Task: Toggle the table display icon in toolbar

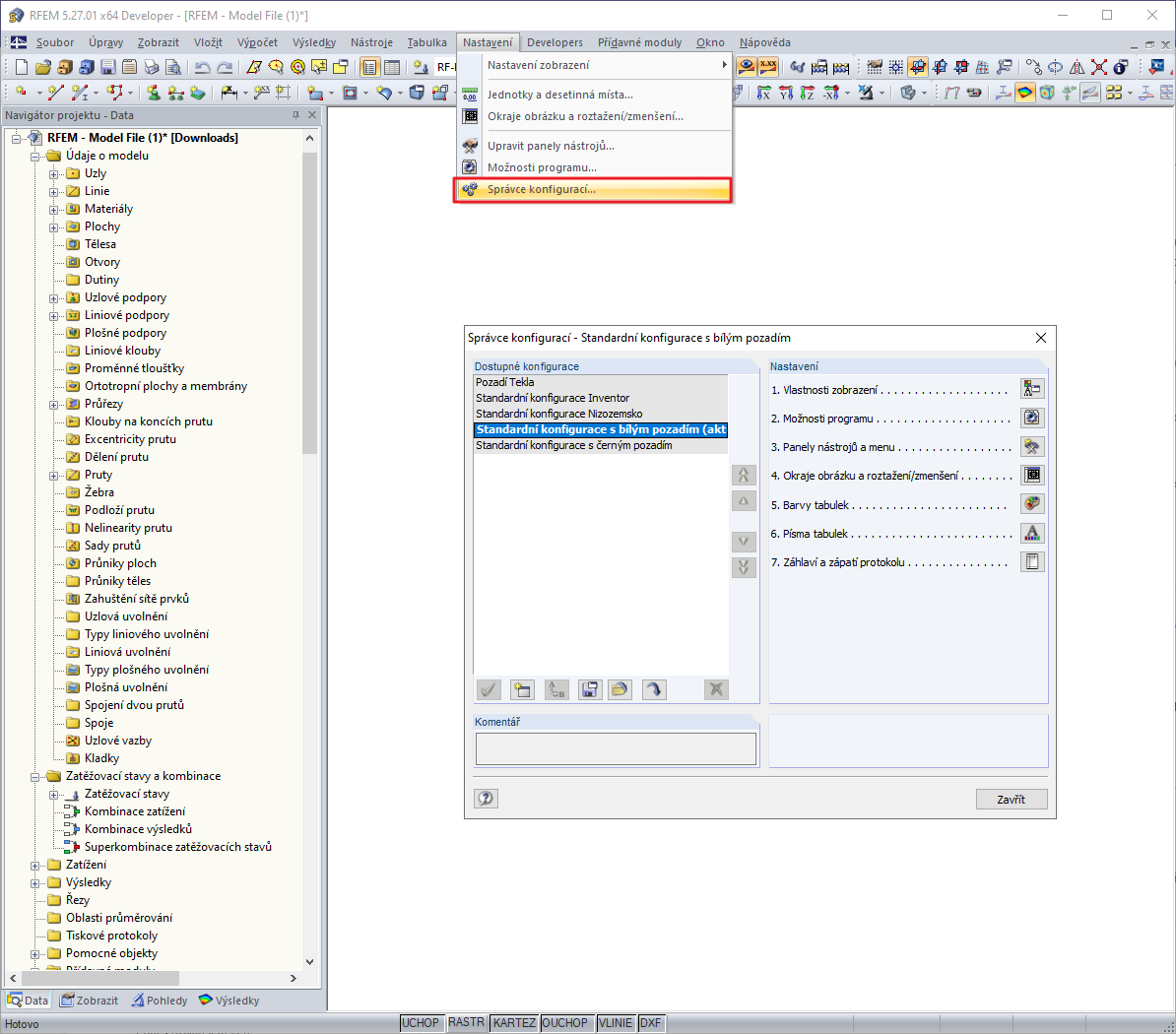Action: click(x=391, y=68)
